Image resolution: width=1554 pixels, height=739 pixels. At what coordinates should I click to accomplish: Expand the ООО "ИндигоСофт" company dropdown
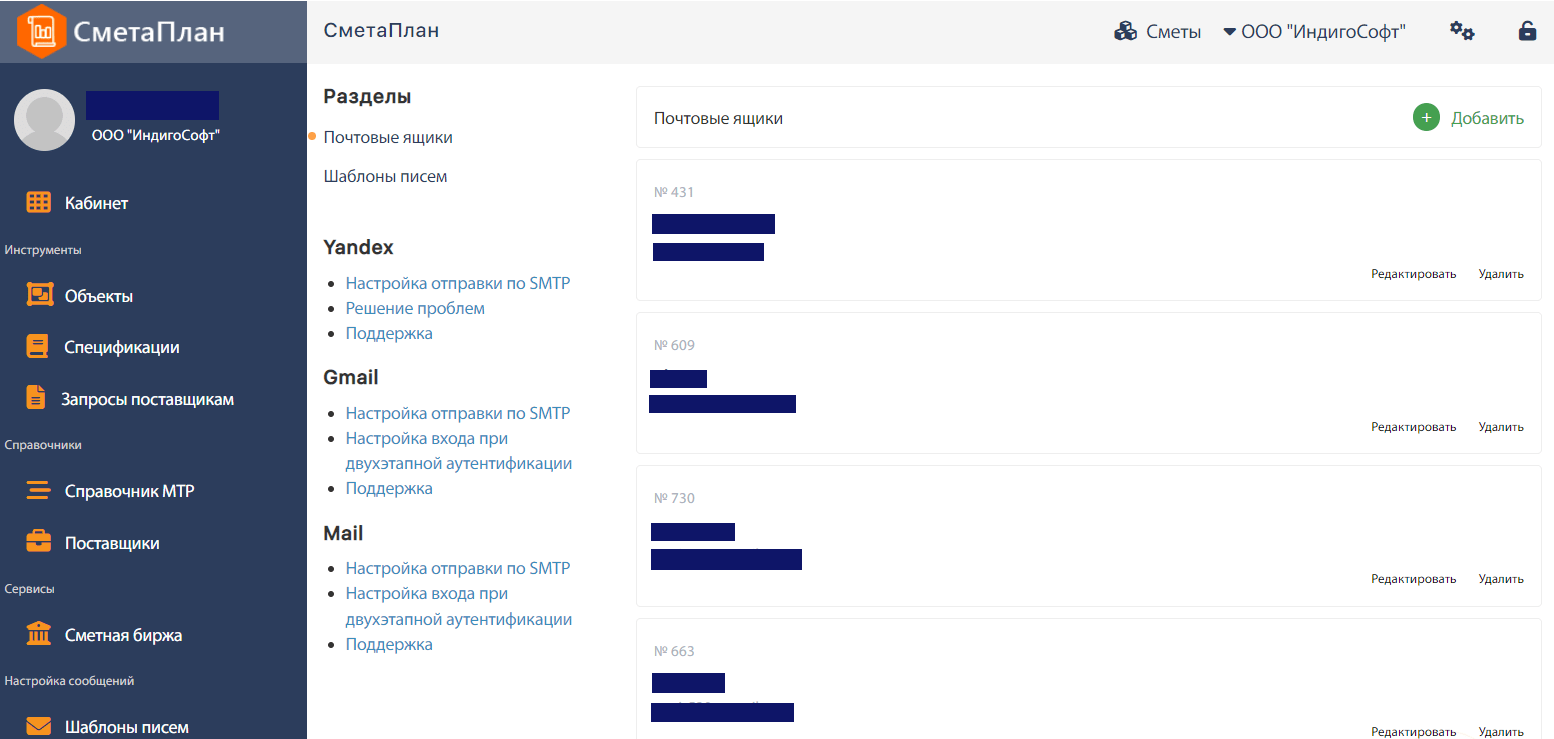point(1314,32)
